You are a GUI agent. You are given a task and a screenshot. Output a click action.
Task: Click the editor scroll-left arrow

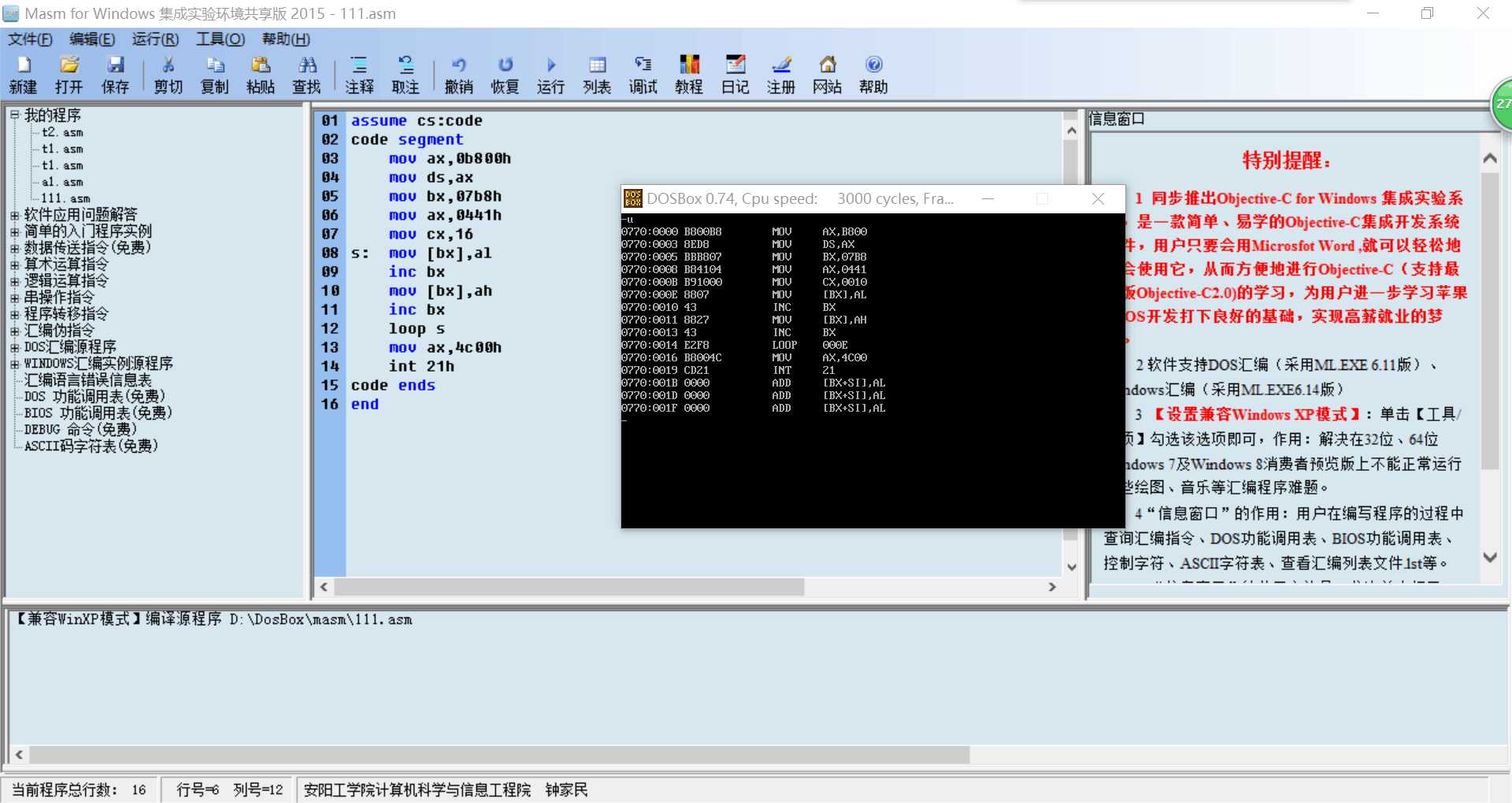[324, 587]
